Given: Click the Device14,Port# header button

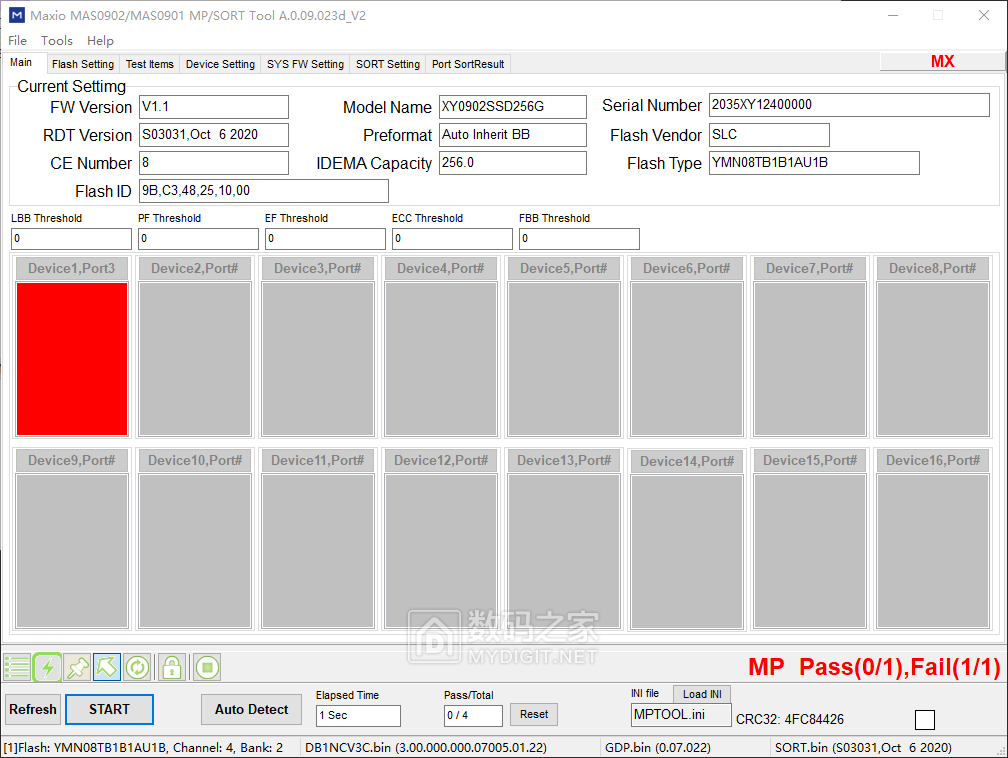Looking at the screenshot, I should coord(687,461).
